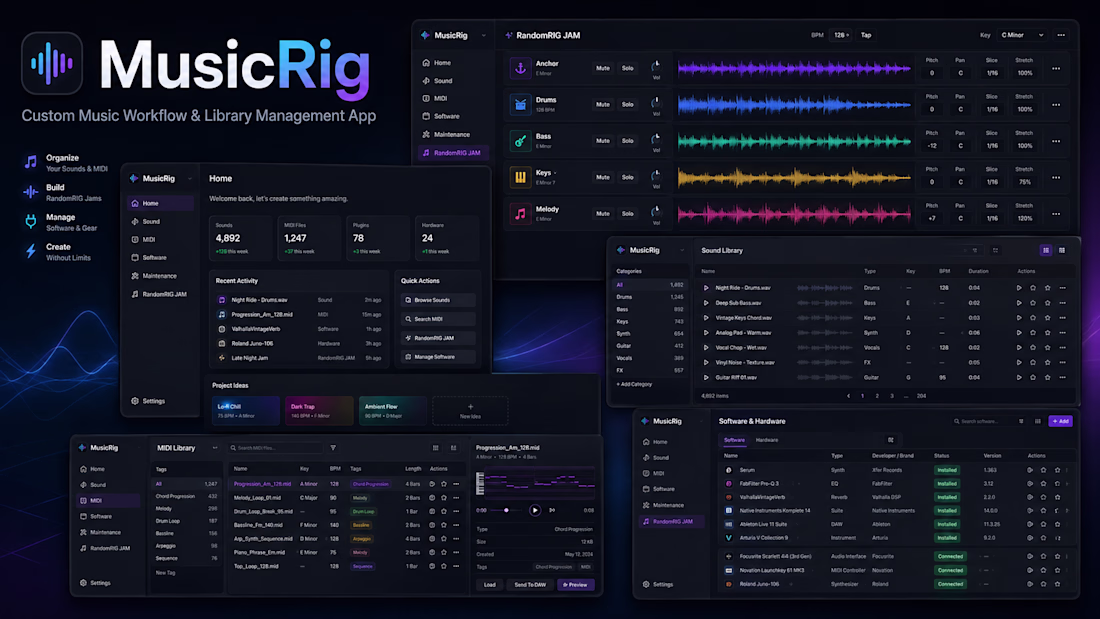Solo the Drums track
The height and width of the screenshot is (619, 1100).
point(627,105)
